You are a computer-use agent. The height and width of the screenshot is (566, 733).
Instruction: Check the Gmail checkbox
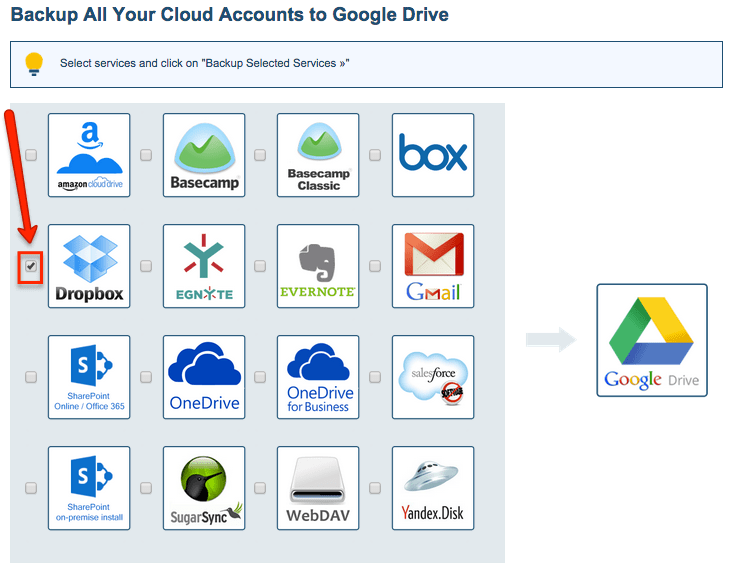[375, 266]
